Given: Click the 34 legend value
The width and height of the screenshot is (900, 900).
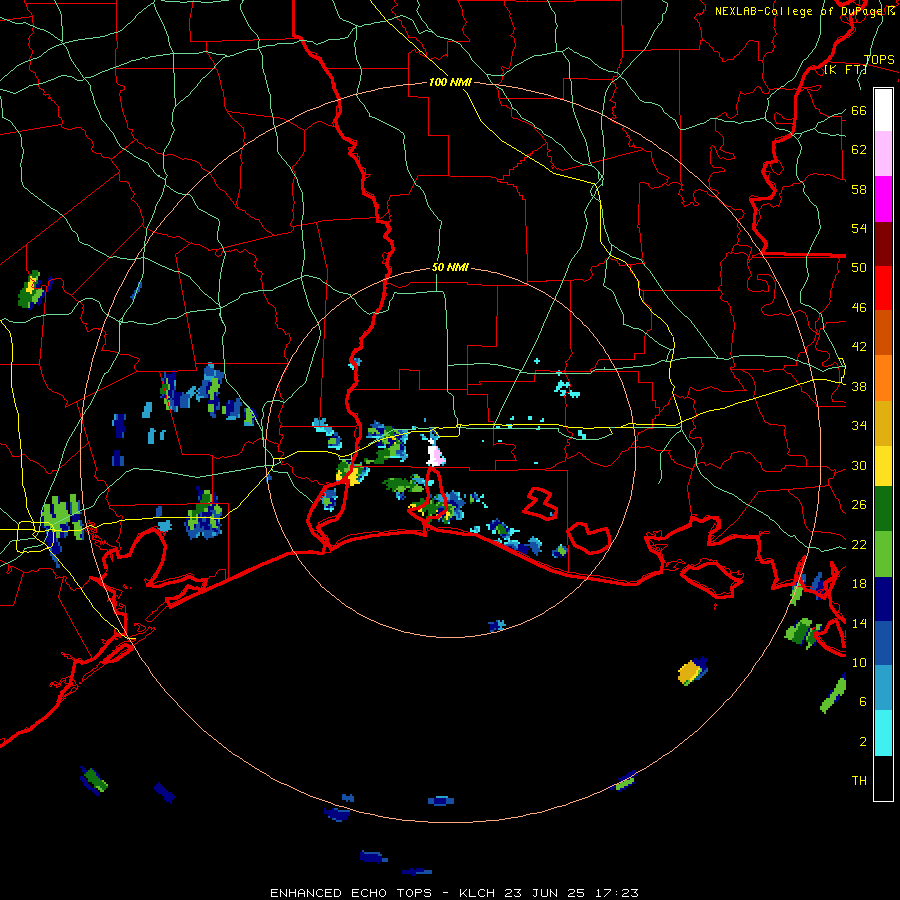Looking at the screenshot, I should (859, 426).
